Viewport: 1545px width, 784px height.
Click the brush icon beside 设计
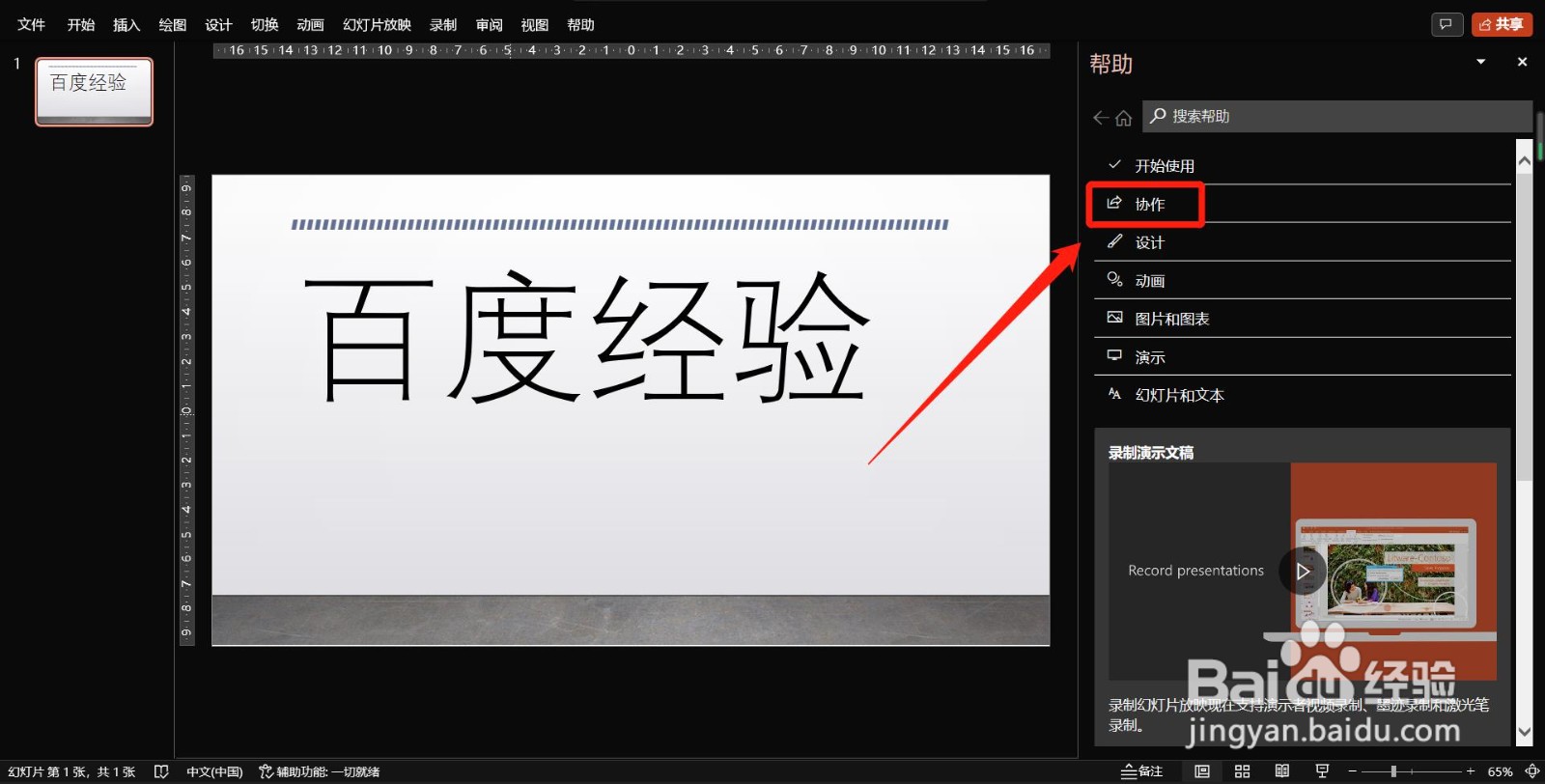1114,241
